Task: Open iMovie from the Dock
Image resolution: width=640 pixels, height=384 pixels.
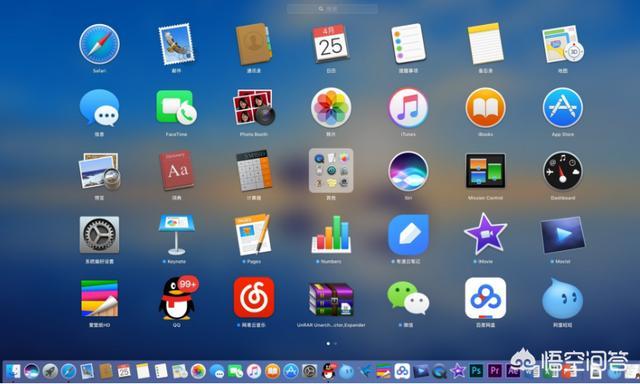Action: coord(458,371)
